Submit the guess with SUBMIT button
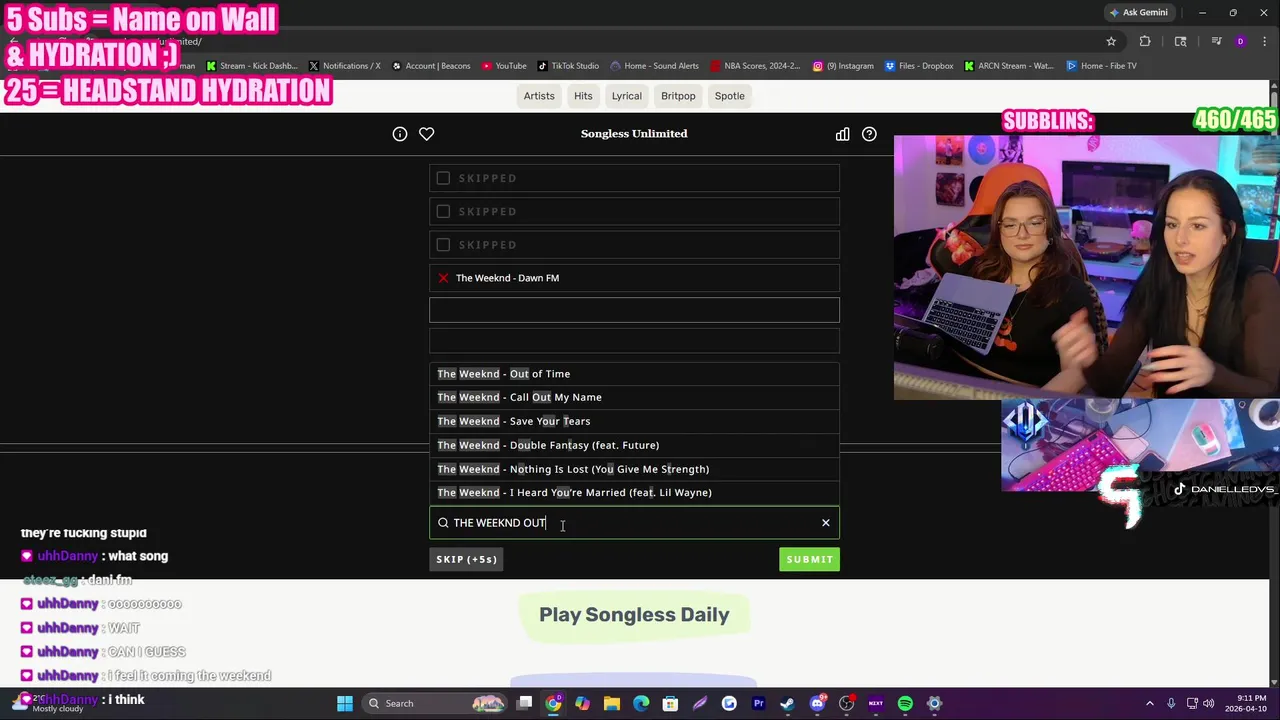Image resolution: width=1280 pixels, height=720 pixels. tap(809, 560)
